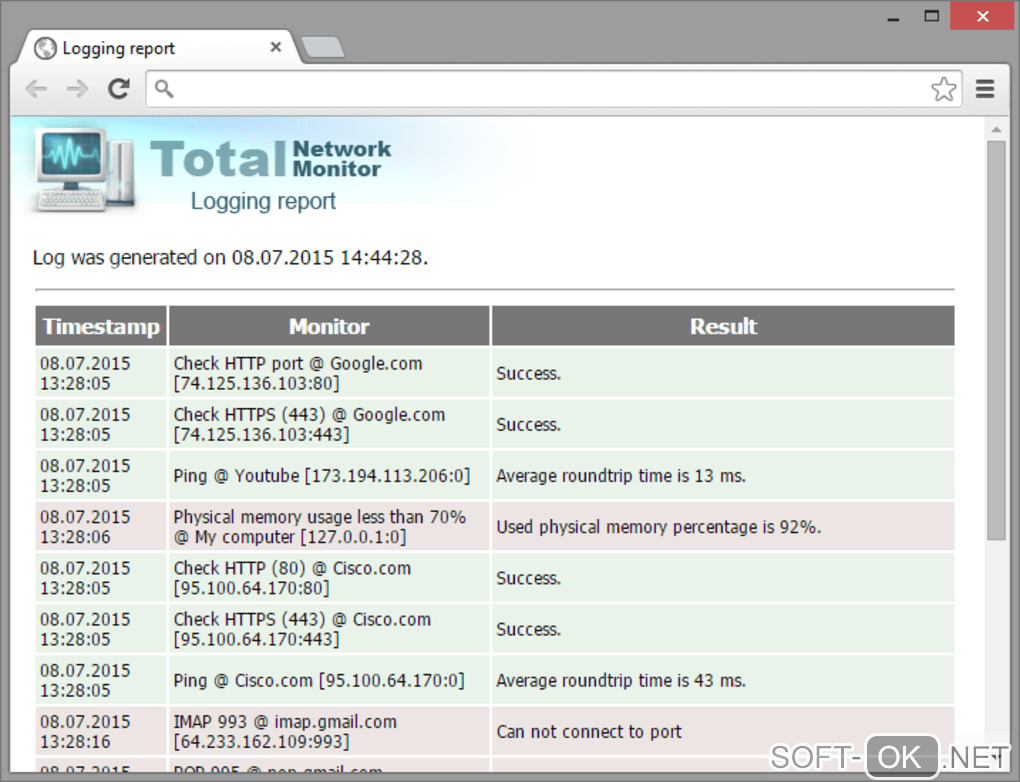
Task: Click 'Ping @ Cisco.com' monitor cell
Action: click(329, 680)
